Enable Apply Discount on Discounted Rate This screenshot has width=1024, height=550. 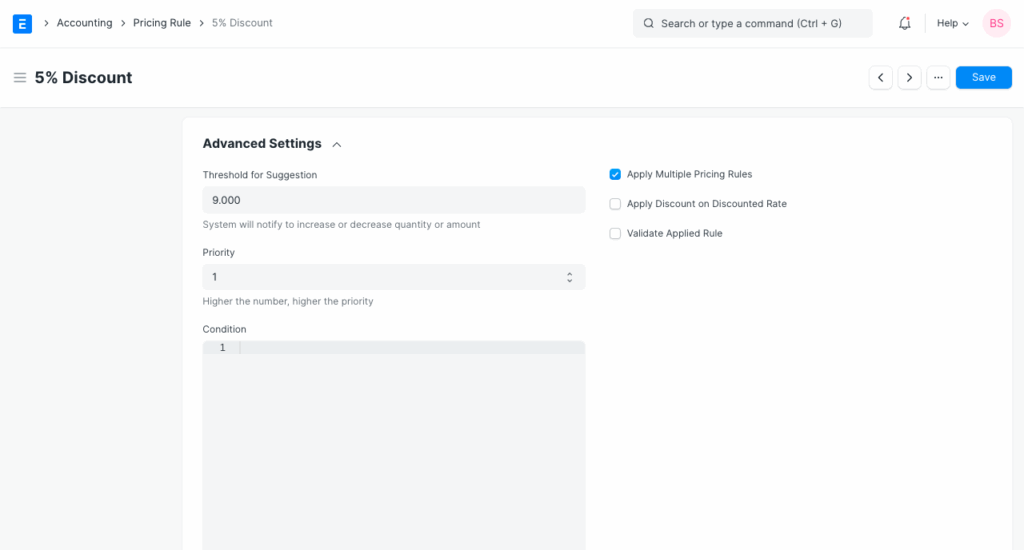pos(615,204)
